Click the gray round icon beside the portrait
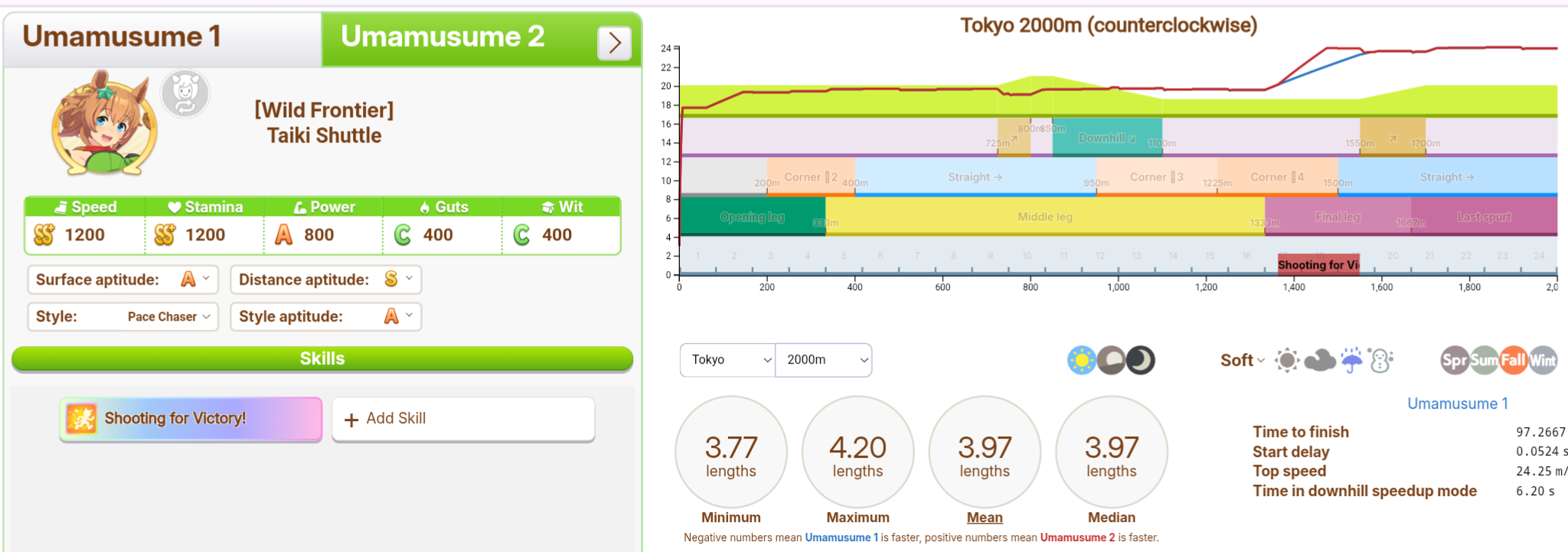This screenshot has width=1568, height=552. pyautogui.click(x=185, y=94)
